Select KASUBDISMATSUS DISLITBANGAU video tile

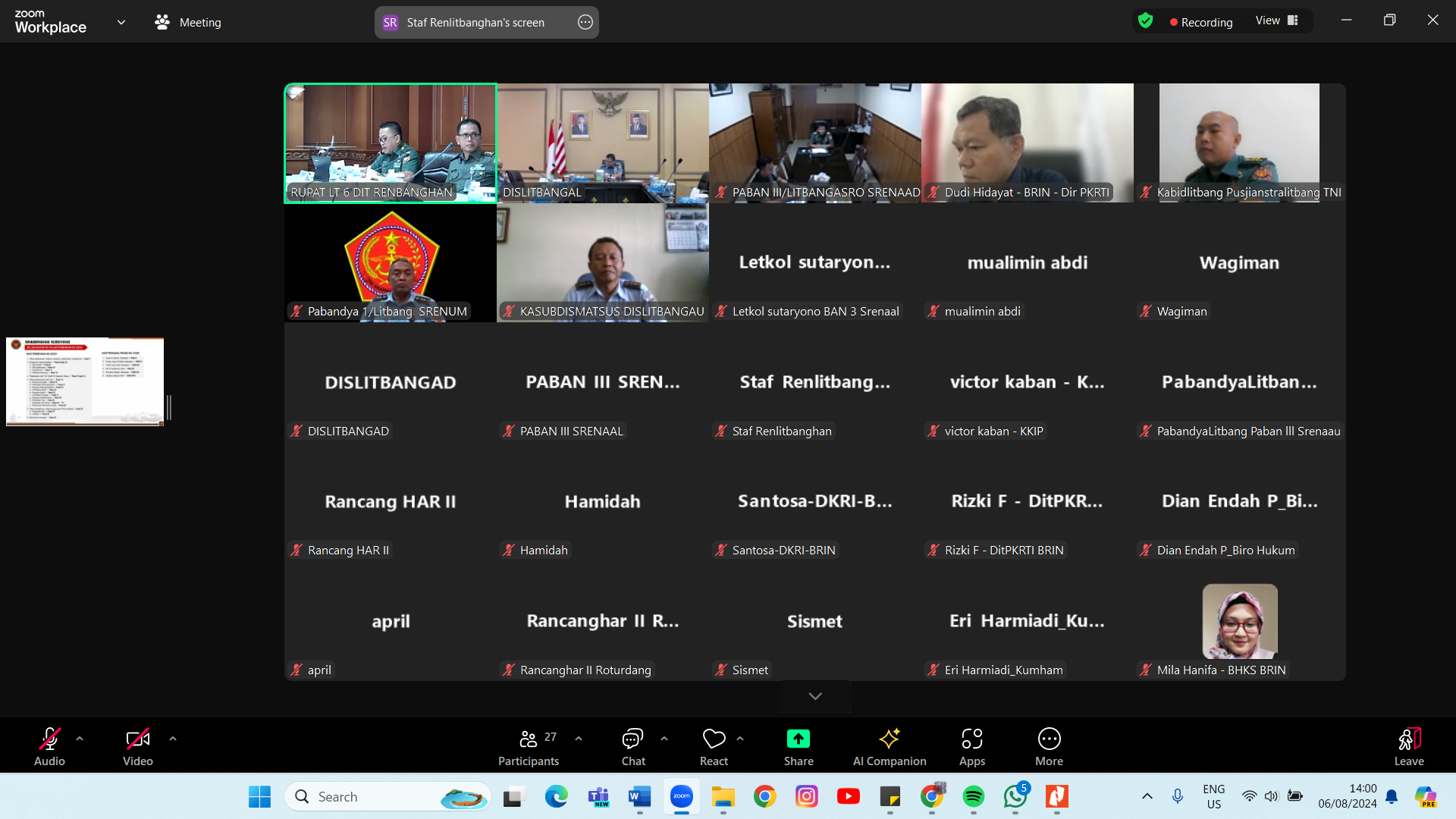coord(603,262)
